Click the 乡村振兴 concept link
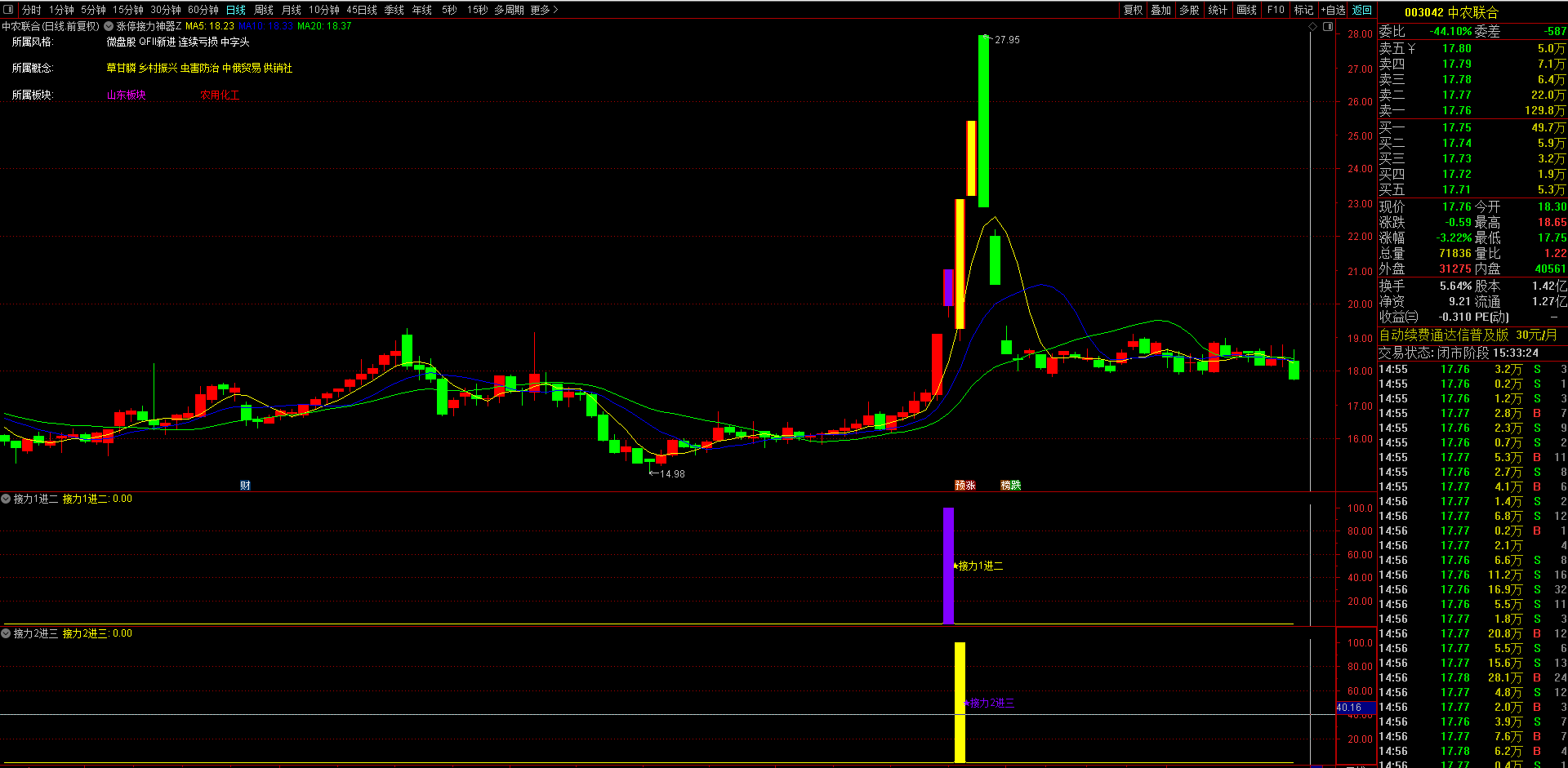This screenshot has width=1568, height=768. click(158, 68)
